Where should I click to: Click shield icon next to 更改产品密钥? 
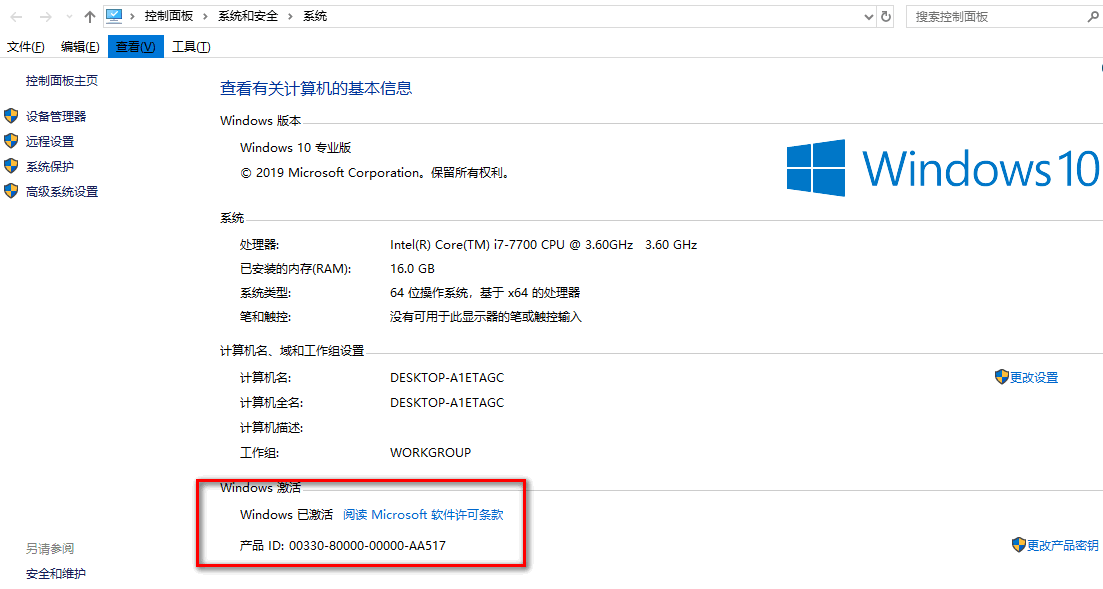tap(1018, 545)
